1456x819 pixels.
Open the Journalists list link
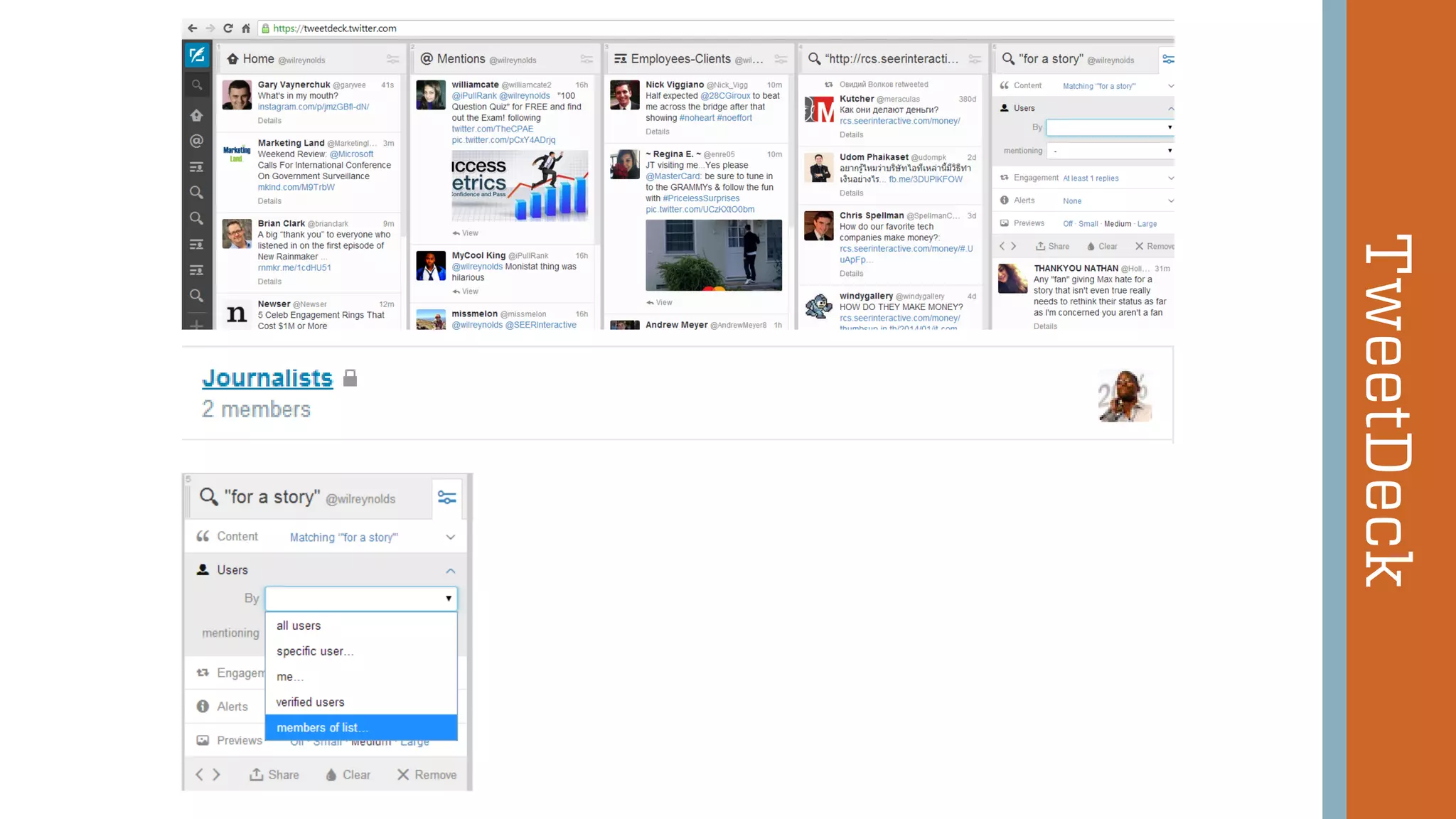coord(267,378)
